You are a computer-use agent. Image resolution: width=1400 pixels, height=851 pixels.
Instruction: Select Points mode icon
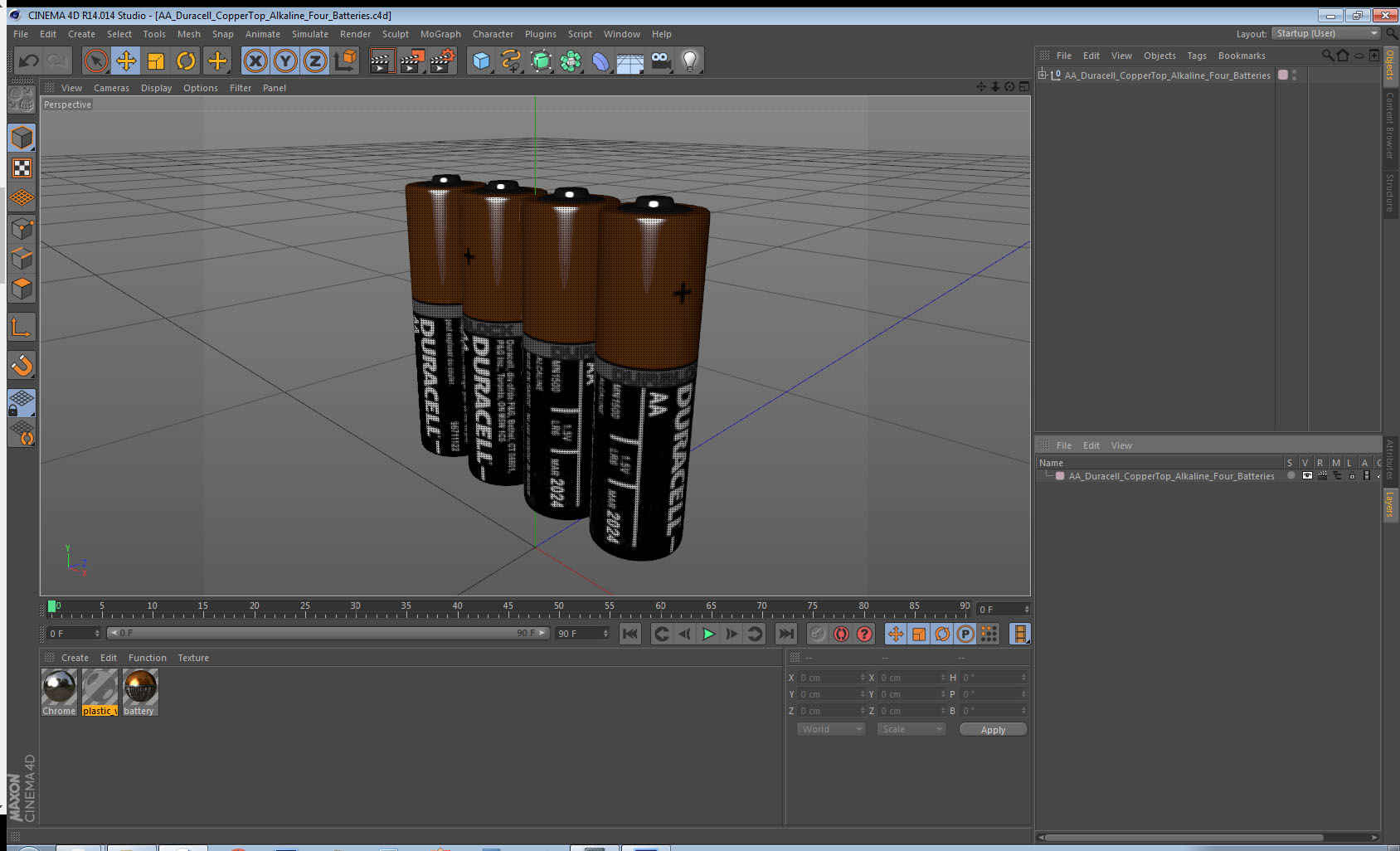tap(22, 229)
